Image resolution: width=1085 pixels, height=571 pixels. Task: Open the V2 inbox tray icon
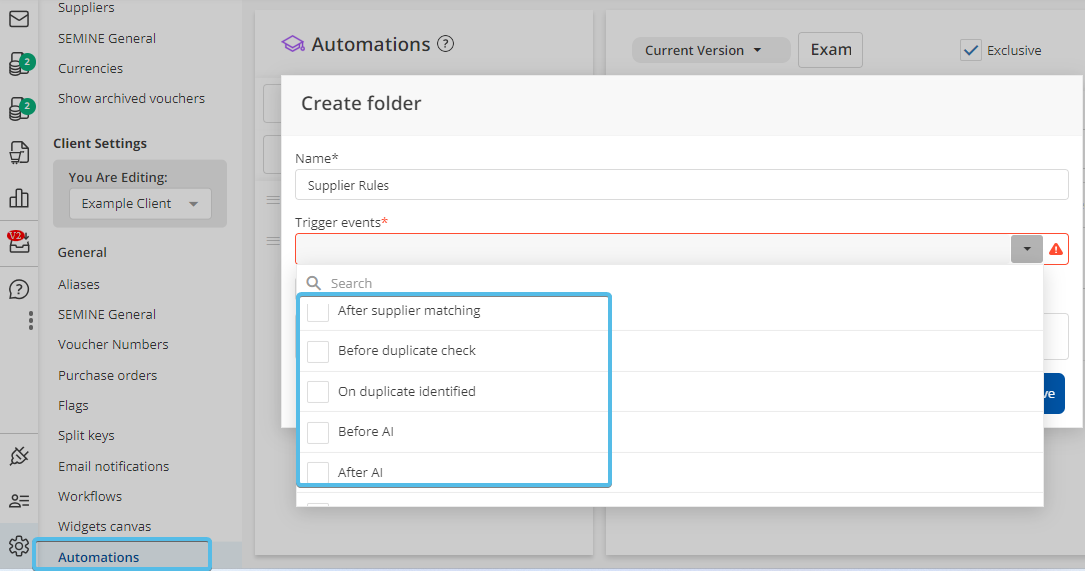(18, 242)
